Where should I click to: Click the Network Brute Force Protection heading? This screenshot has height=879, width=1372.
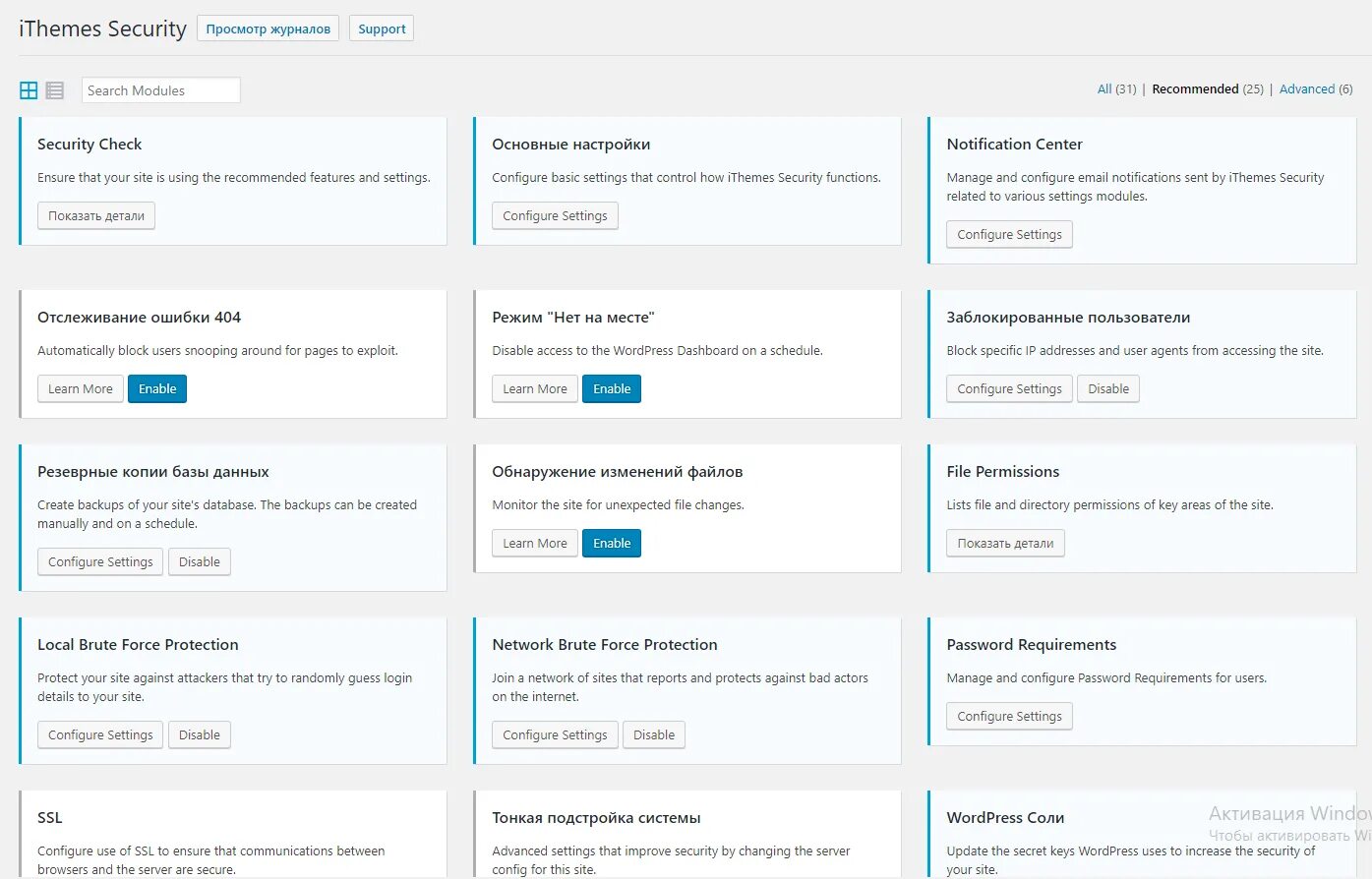(x=605, y=645)
